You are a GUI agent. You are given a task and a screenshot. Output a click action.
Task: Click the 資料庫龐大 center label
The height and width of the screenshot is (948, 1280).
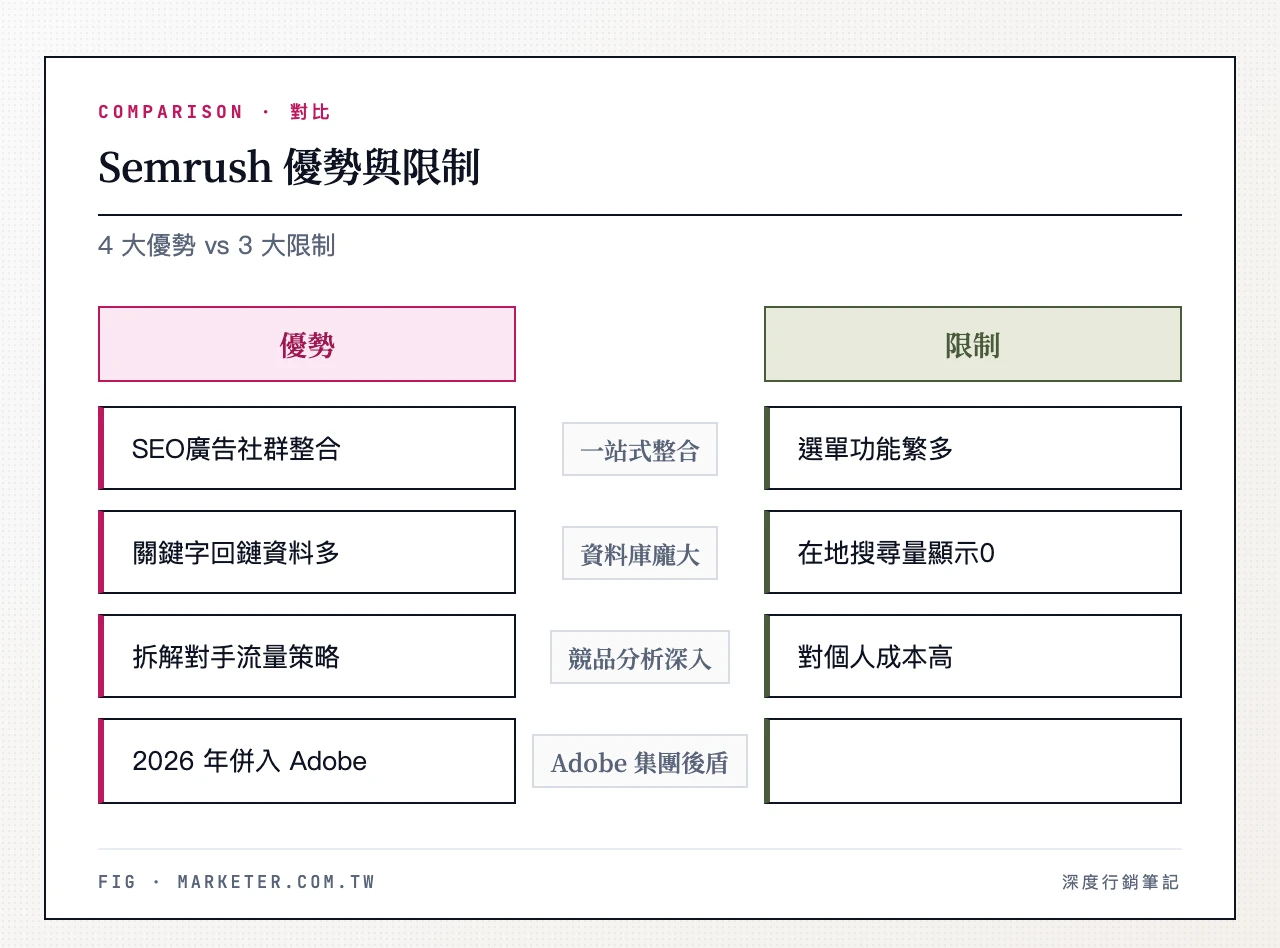click(640, 553)
